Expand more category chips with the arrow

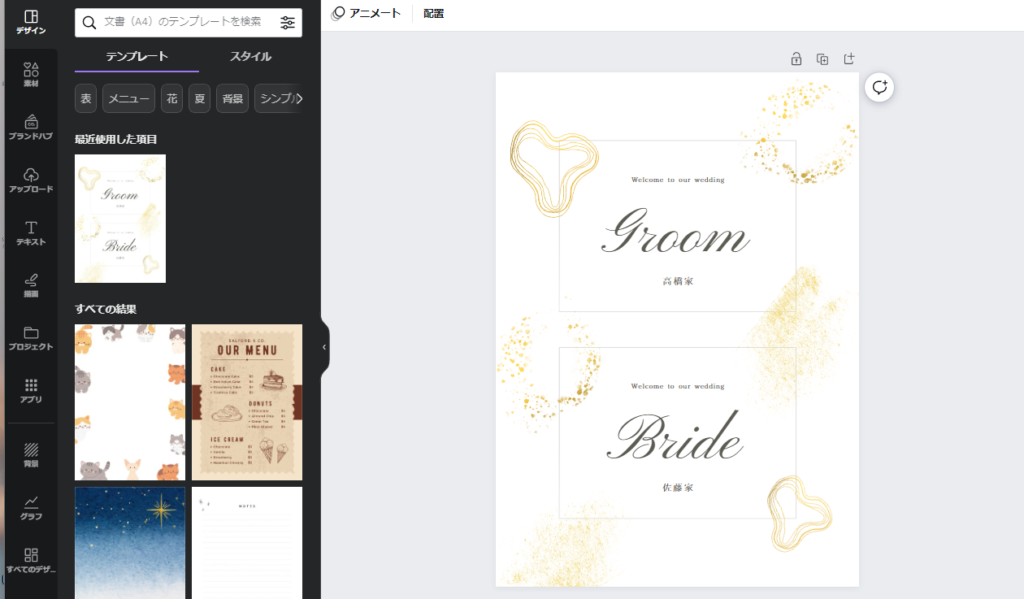pos(299,98)
